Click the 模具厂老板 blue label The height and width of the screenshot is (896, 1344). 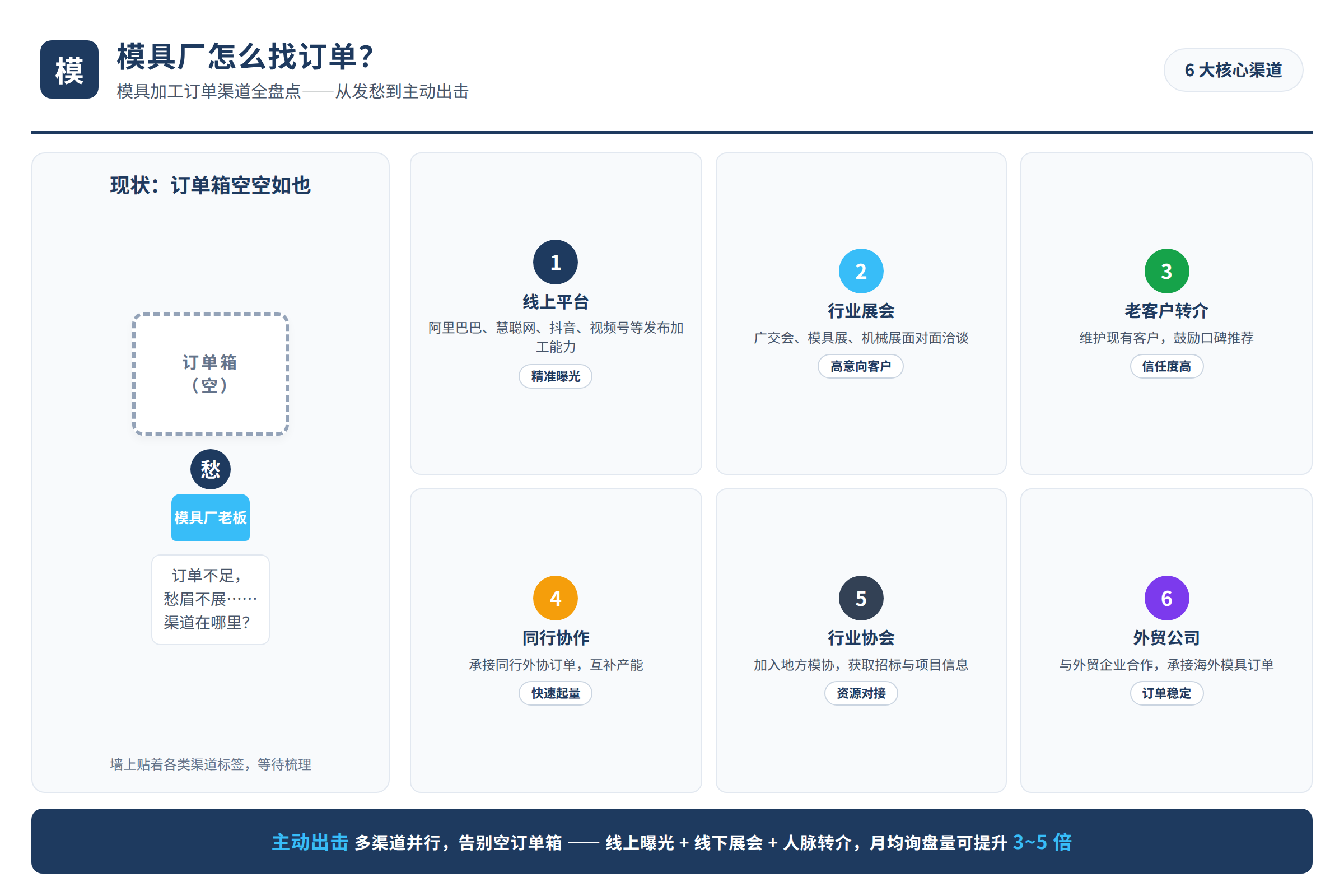click(211, 517)
